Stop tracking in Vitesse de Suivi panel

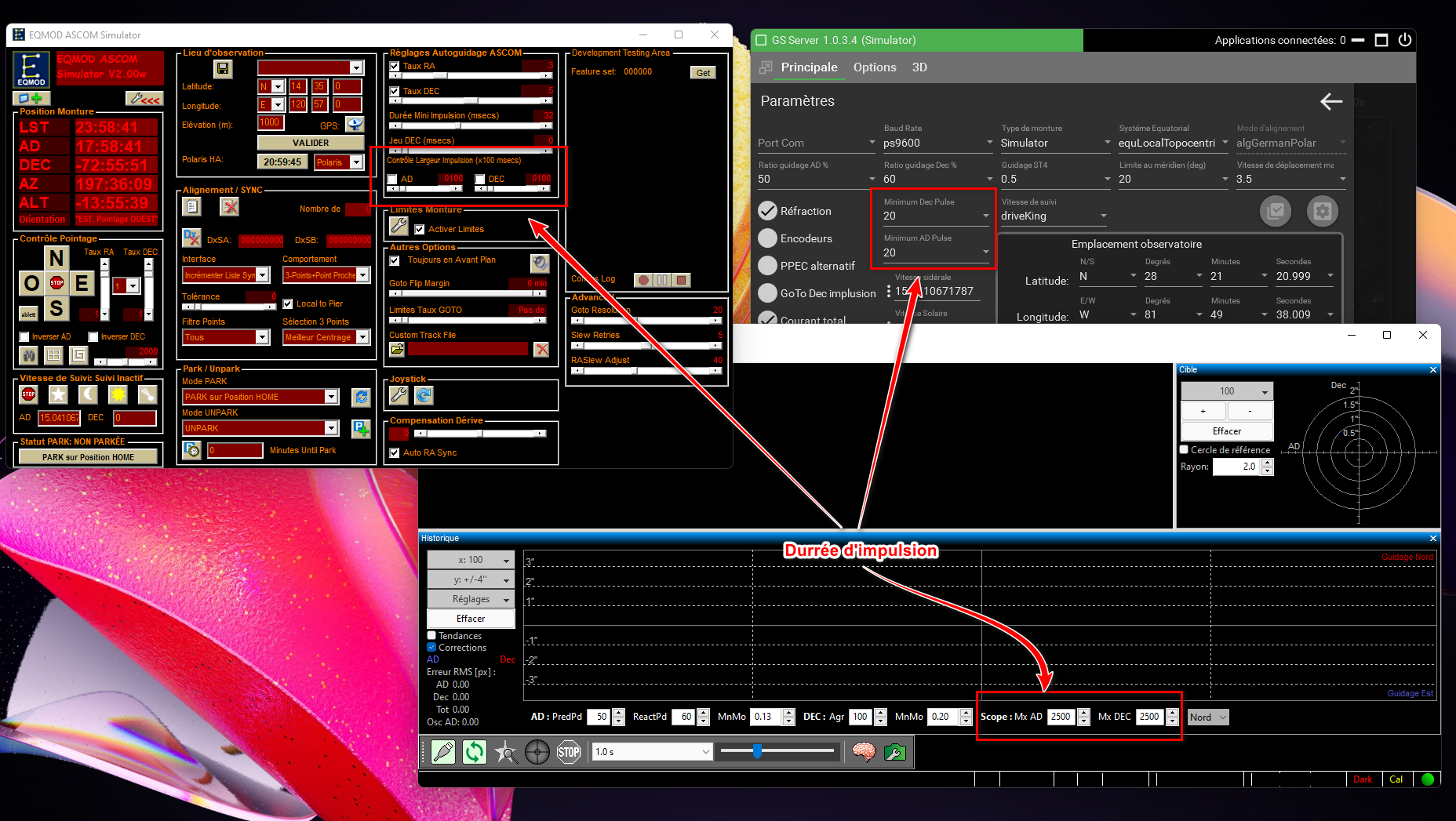point(29,394)
